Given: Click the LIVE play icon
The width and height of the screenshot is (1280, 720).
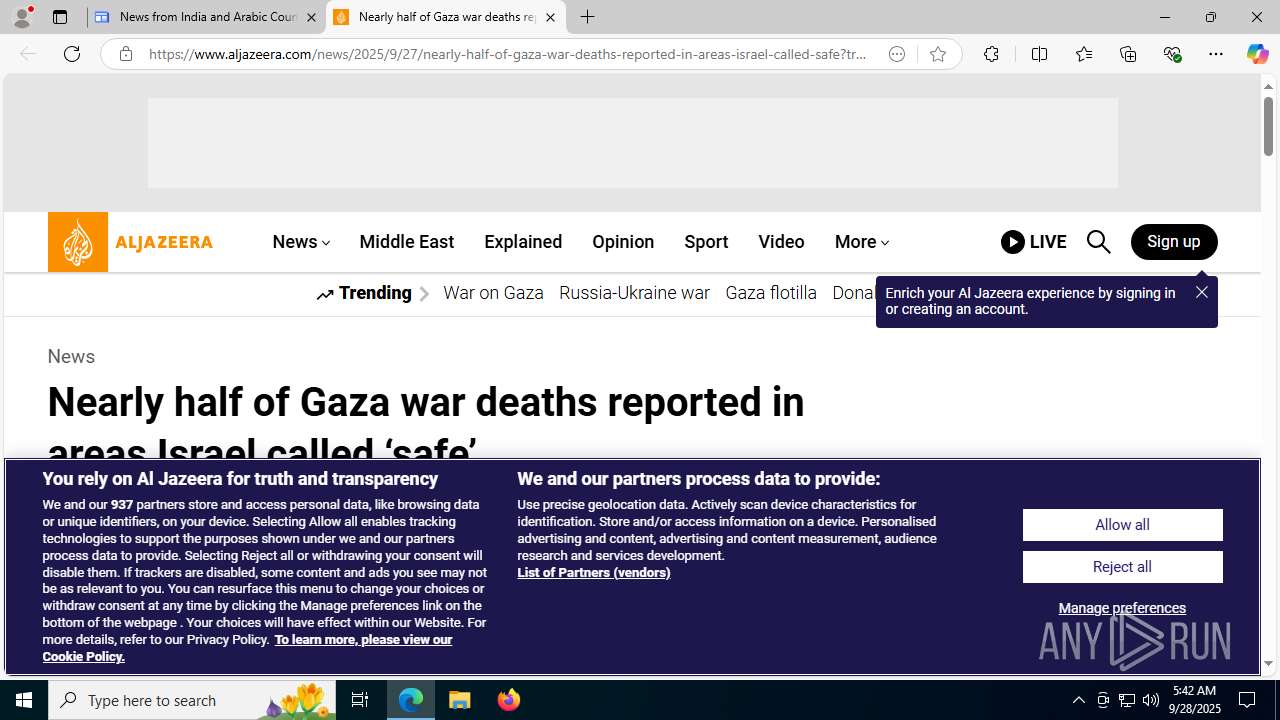Looking at the screenshot, I should point(1013,242).
